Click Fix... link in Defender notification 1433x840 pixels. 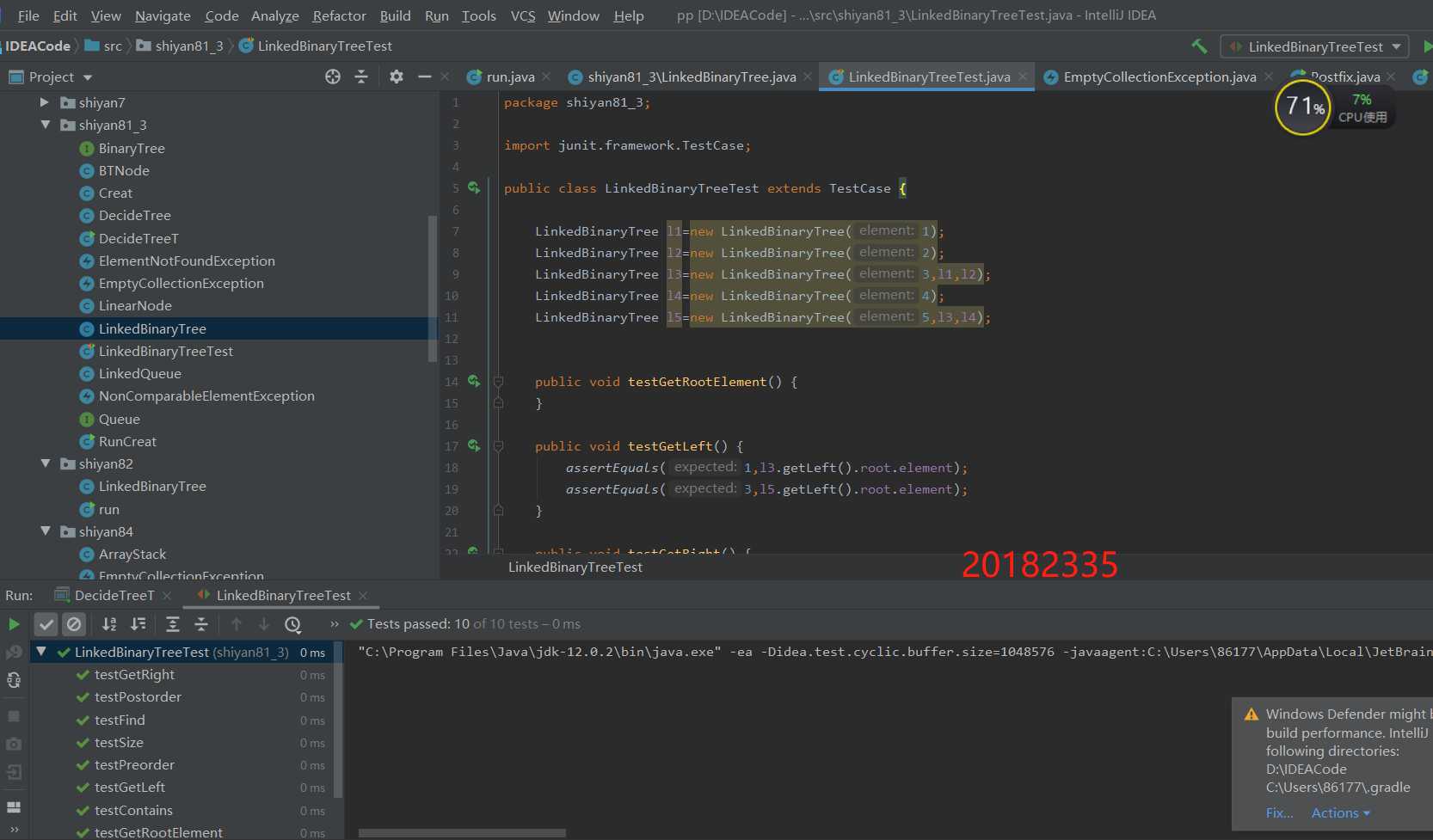click(1279, 812)
